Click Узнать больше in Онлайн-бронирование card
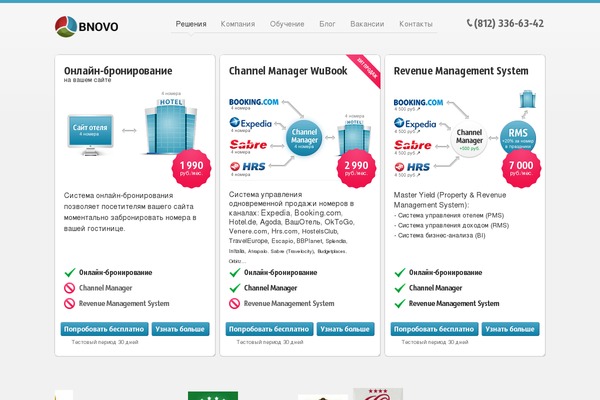This screenshot has width=600, height=400. point(180,329)
